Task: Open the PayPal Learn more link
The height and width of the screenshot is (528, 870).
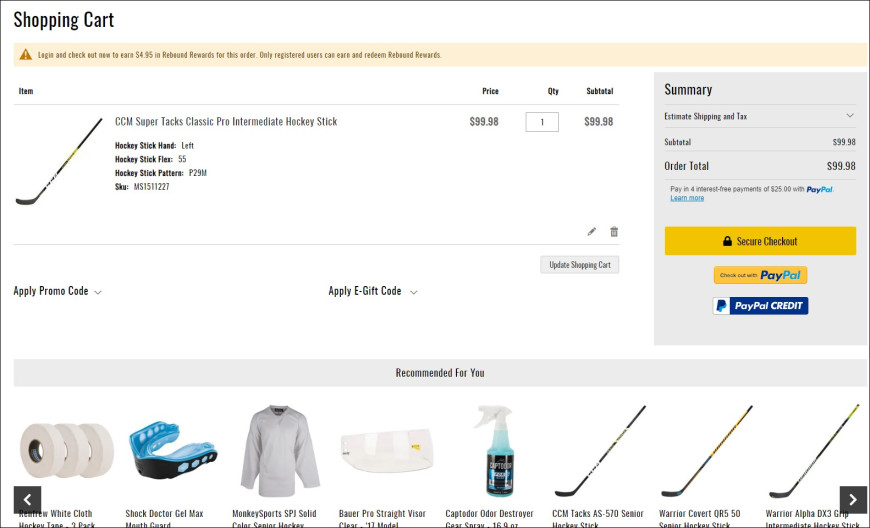Action: click(x=687, y=198)
